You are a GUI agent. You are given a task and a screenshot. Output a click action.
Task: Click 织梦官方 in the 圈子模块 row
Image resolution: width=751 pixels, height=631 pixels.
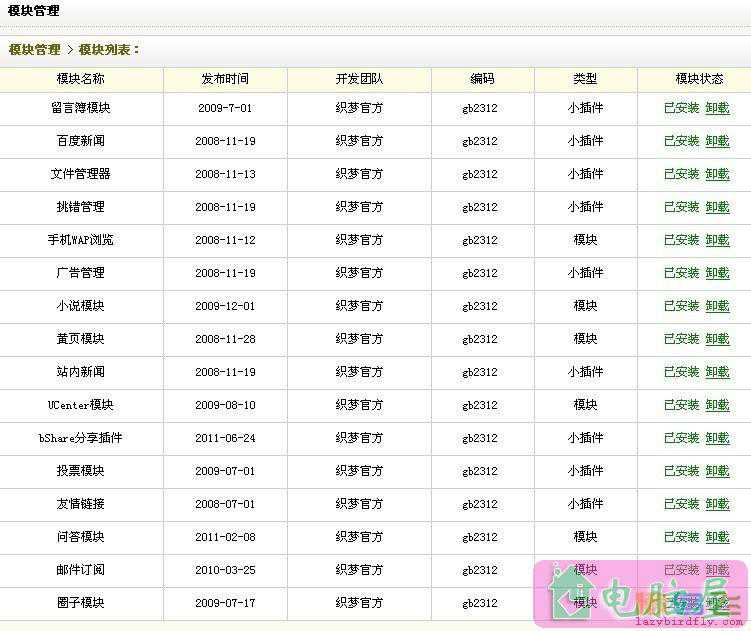click(359, 603)
